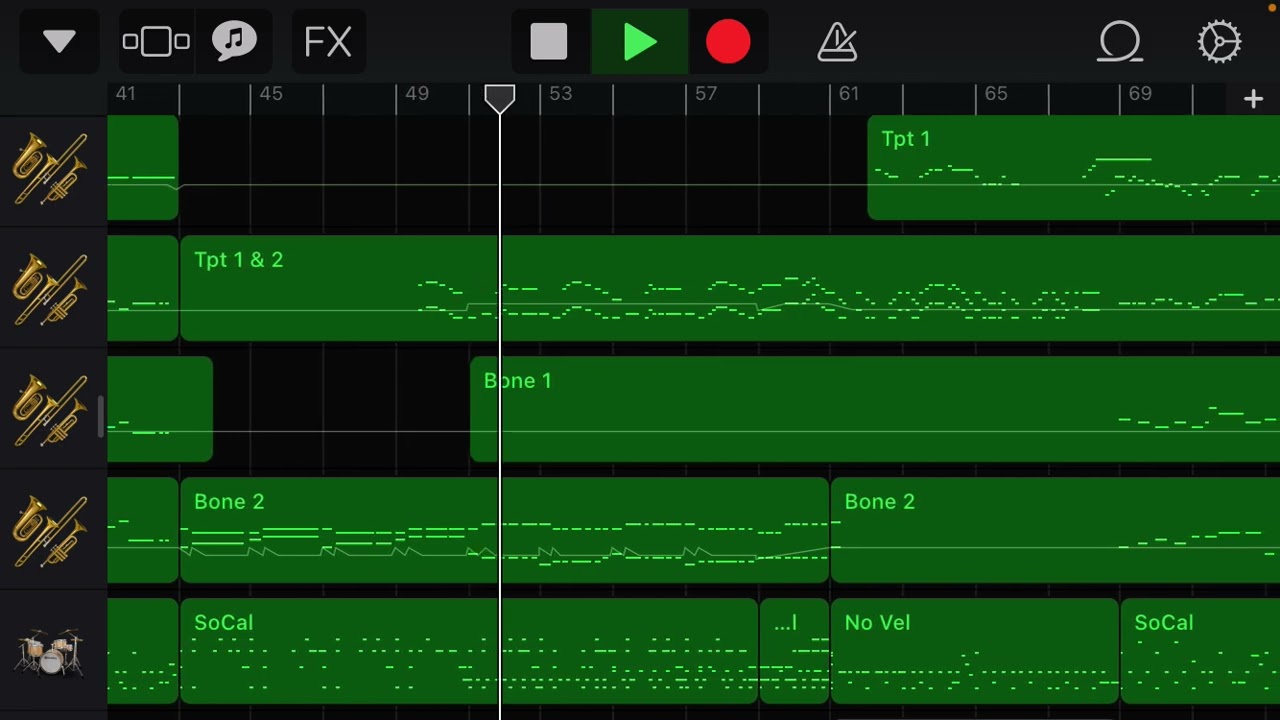Select the short drum region labeled ...l

794,651
